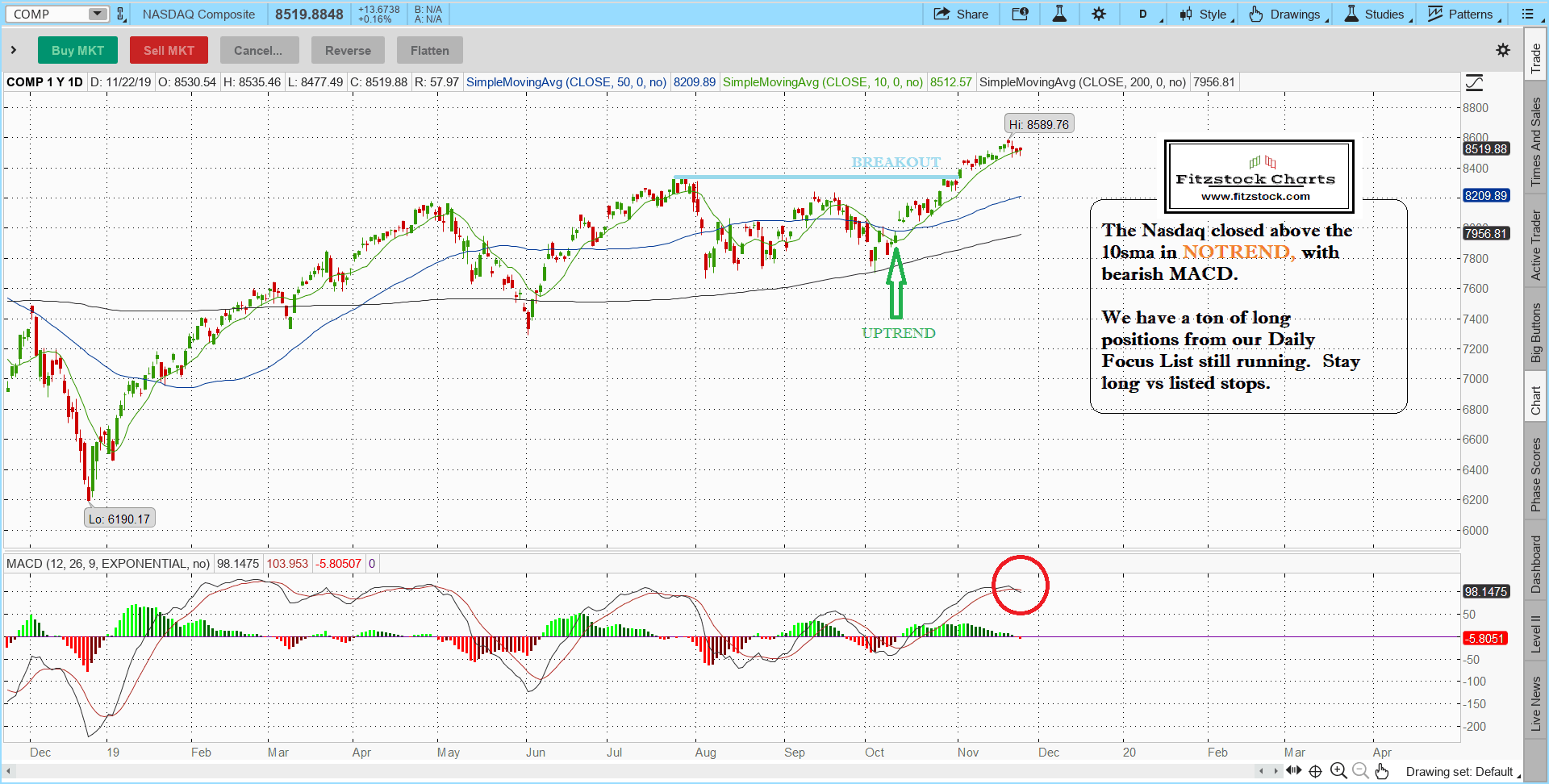Open the COMP symbol dropdown
Image resolution: width=1549 pixels, height=784 pixels.
point(98,14)
